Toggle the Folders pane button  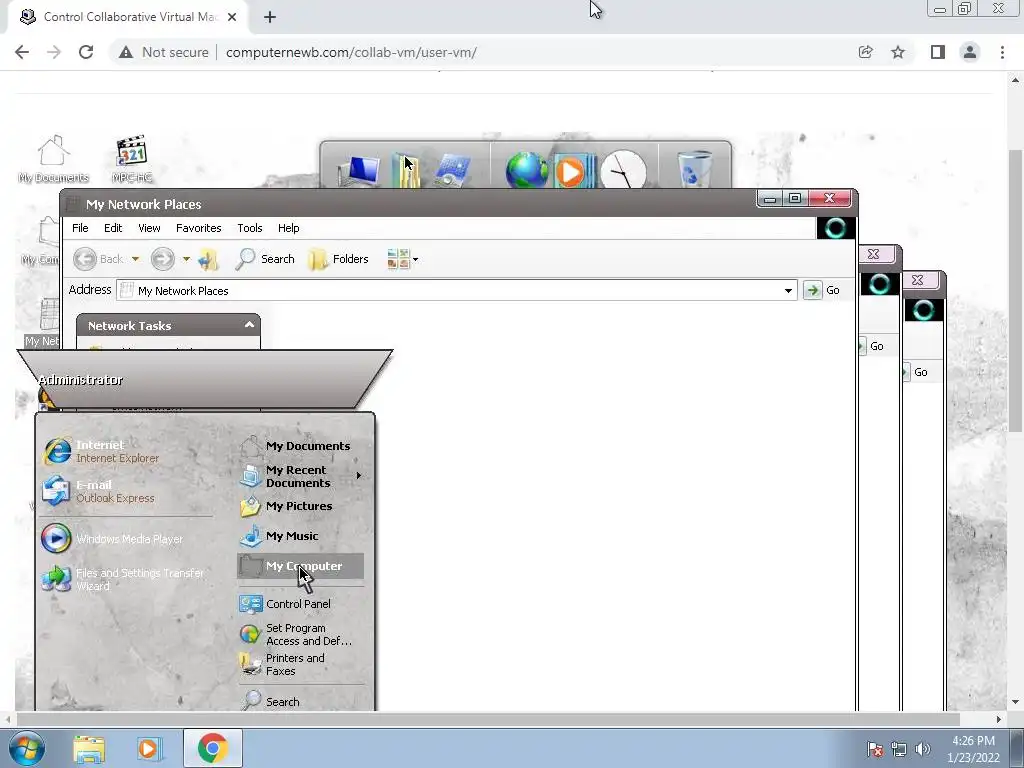(338, 259)
